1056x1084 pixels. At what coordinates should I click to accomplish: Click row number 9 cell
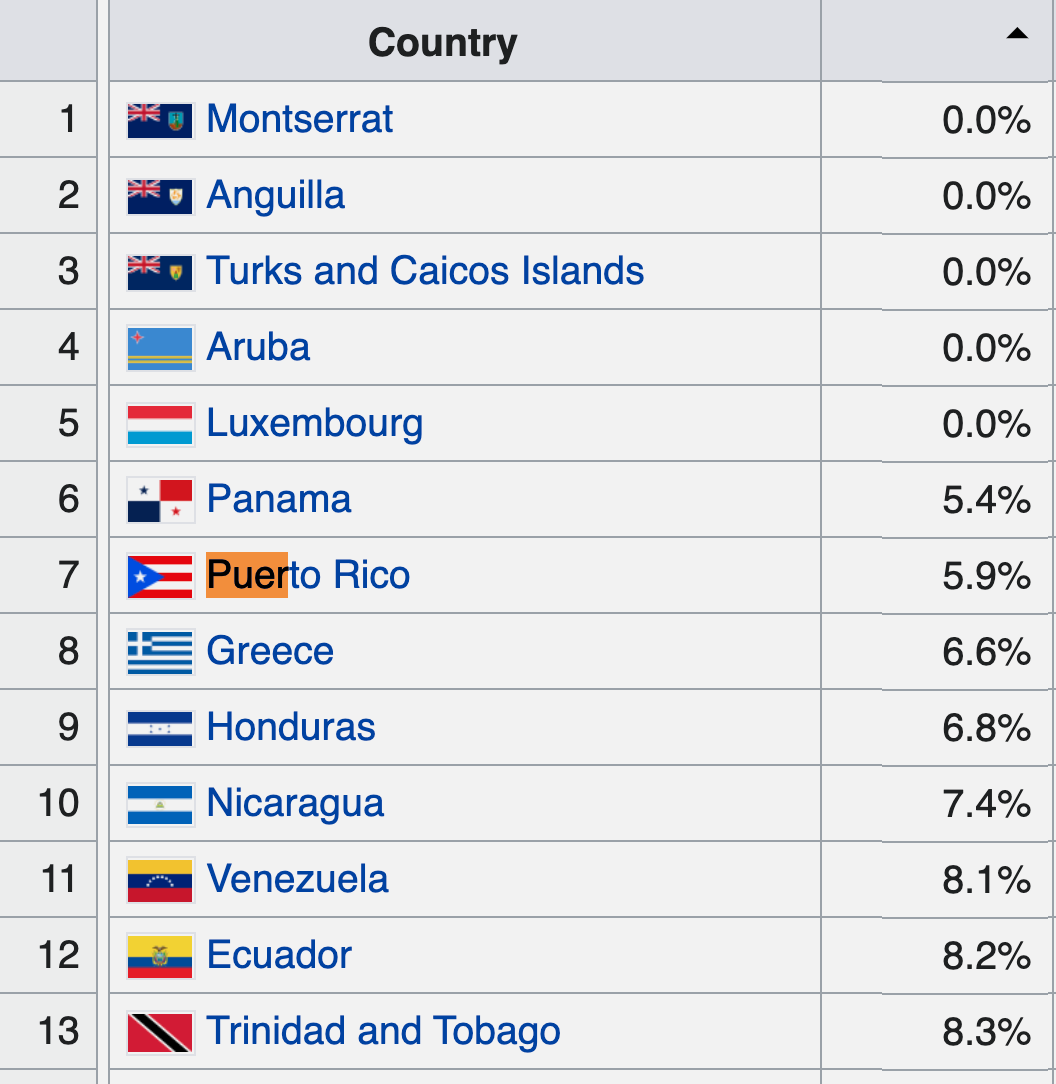click(68, 727)
